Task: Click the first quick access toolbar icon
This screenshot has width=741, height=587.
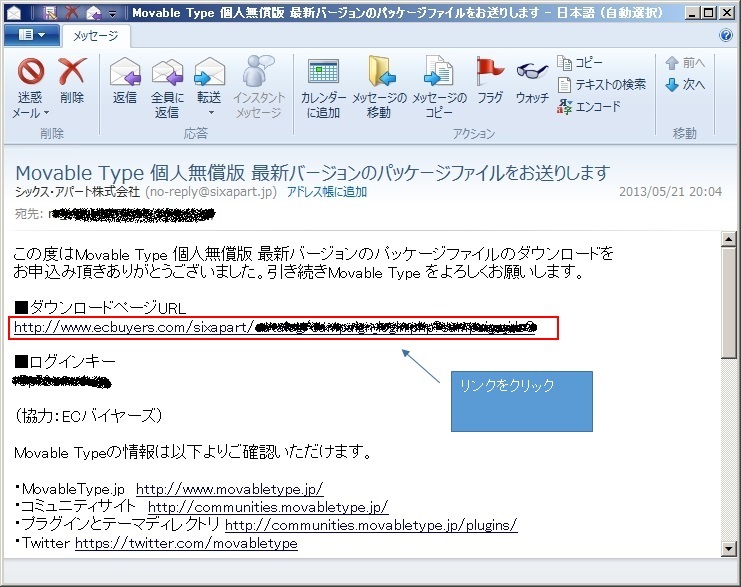Action: tap(50, 12)
